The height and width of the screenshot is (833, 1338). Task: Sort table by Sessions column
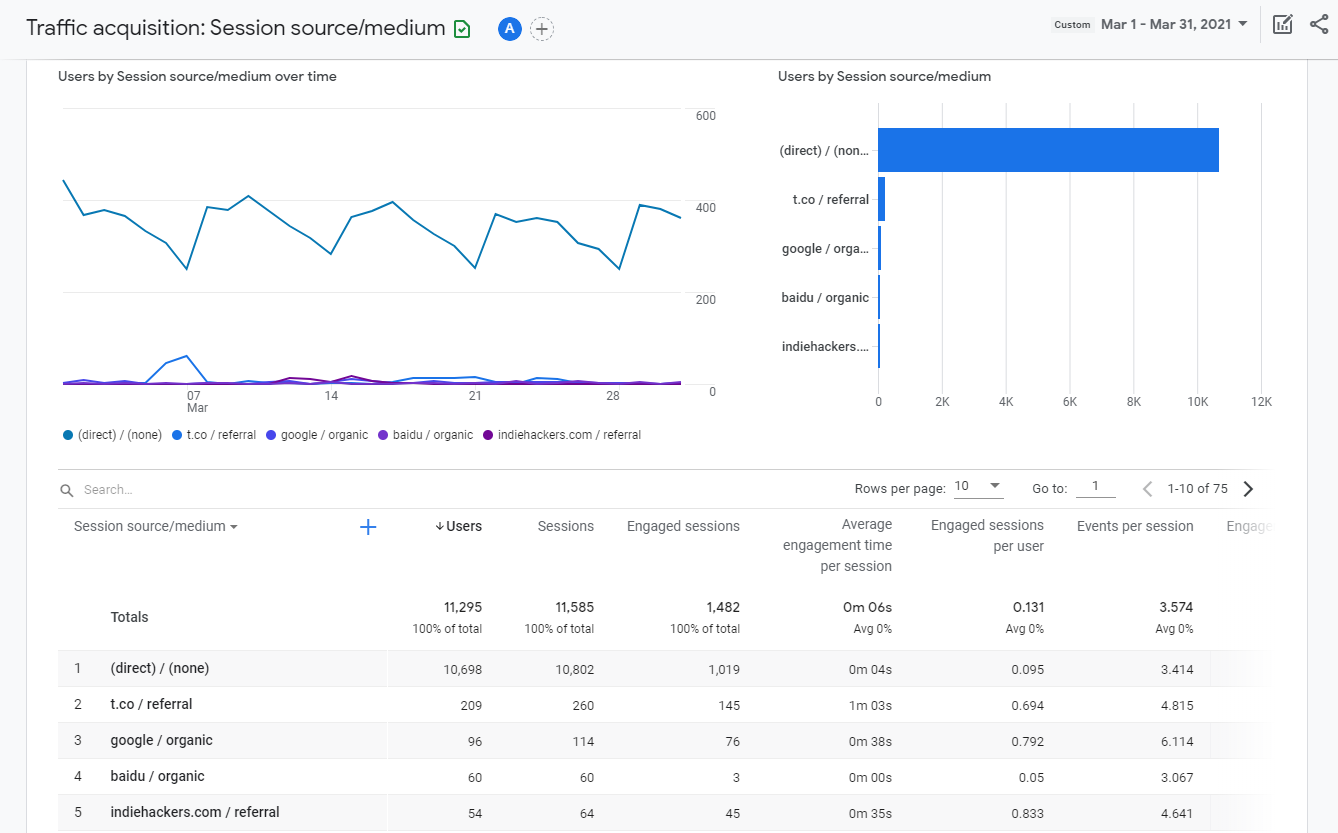(566, 526)
